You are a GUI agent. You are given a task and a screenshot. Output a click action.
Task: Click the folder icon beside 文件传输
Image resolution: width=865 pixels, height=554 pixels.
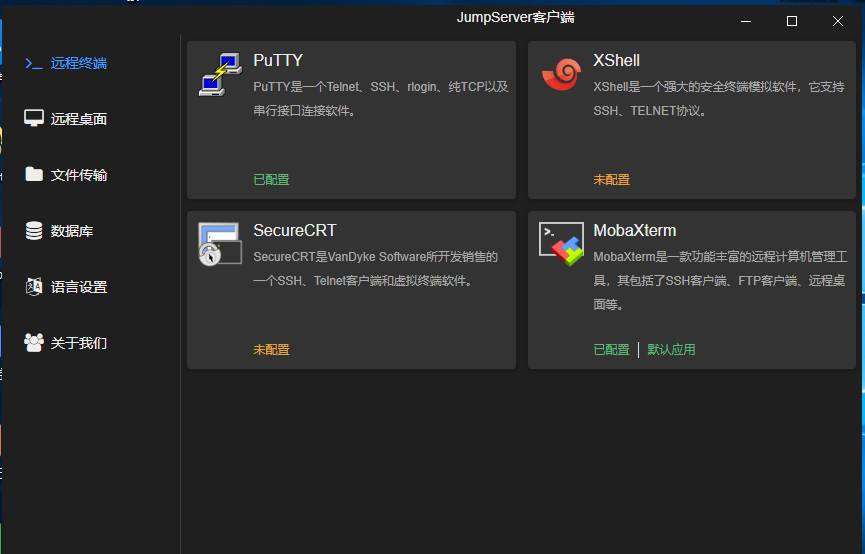34,174
